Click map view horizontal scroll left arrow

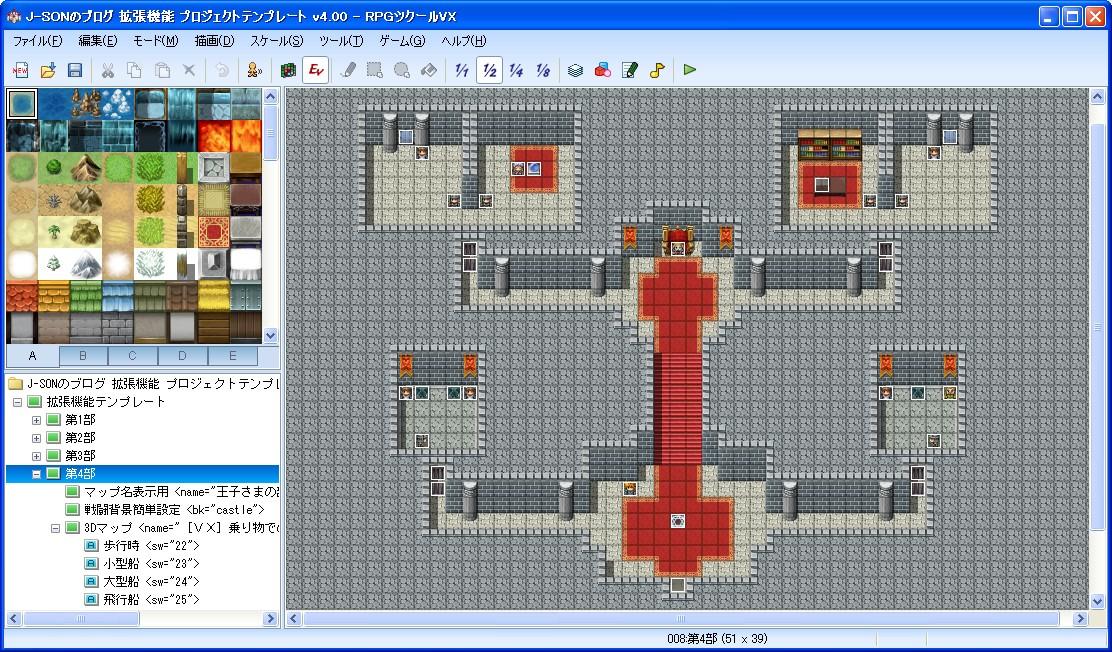pyautogui.click(x=294, y=619)
